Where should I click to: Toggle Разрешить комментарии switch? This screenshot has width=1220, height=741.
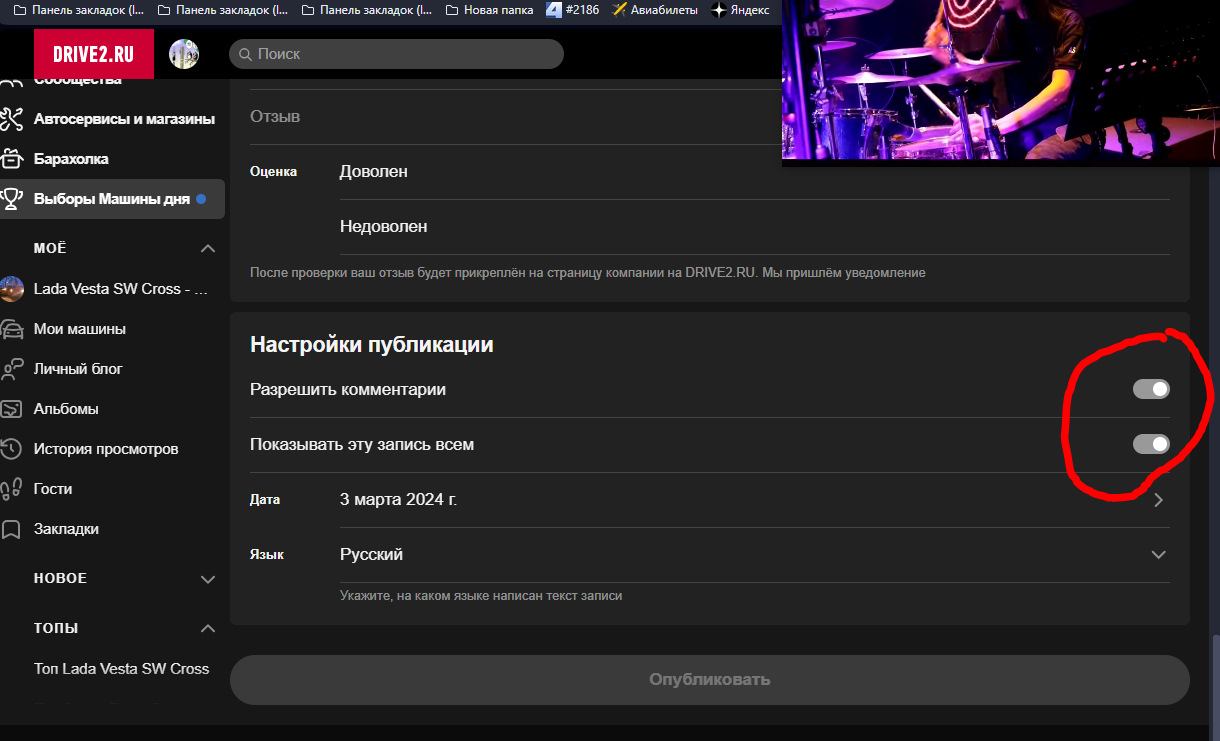click(x=1150, y=389)
